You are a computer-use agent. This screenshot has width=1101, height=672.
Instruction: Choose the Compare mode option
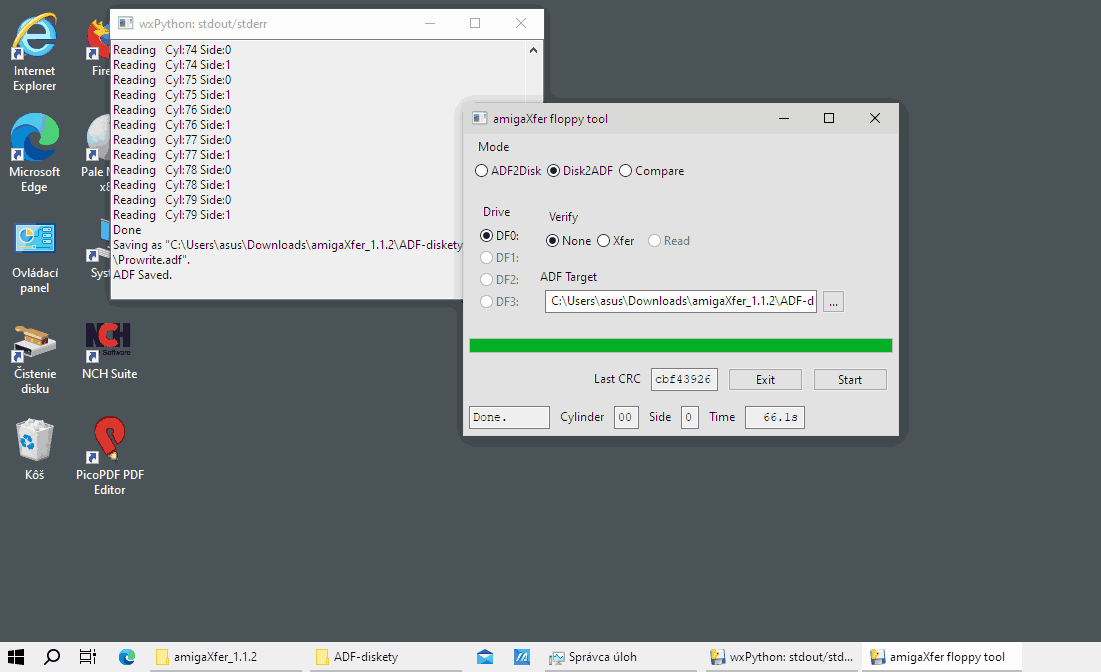pos(626,171)
